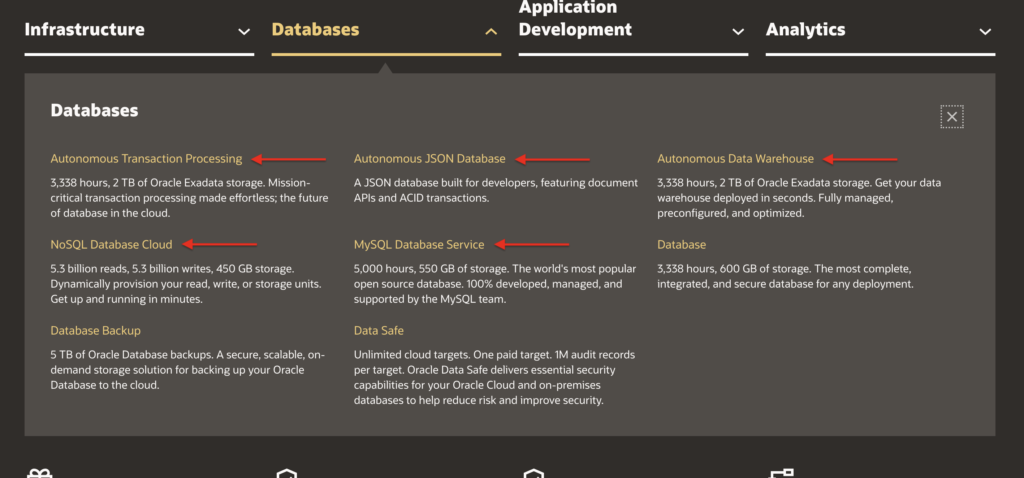Viewport: 1024px width, 478px height.
Task: Open the Application Development category
Action: pyautogui.click(x=633, y=26)
